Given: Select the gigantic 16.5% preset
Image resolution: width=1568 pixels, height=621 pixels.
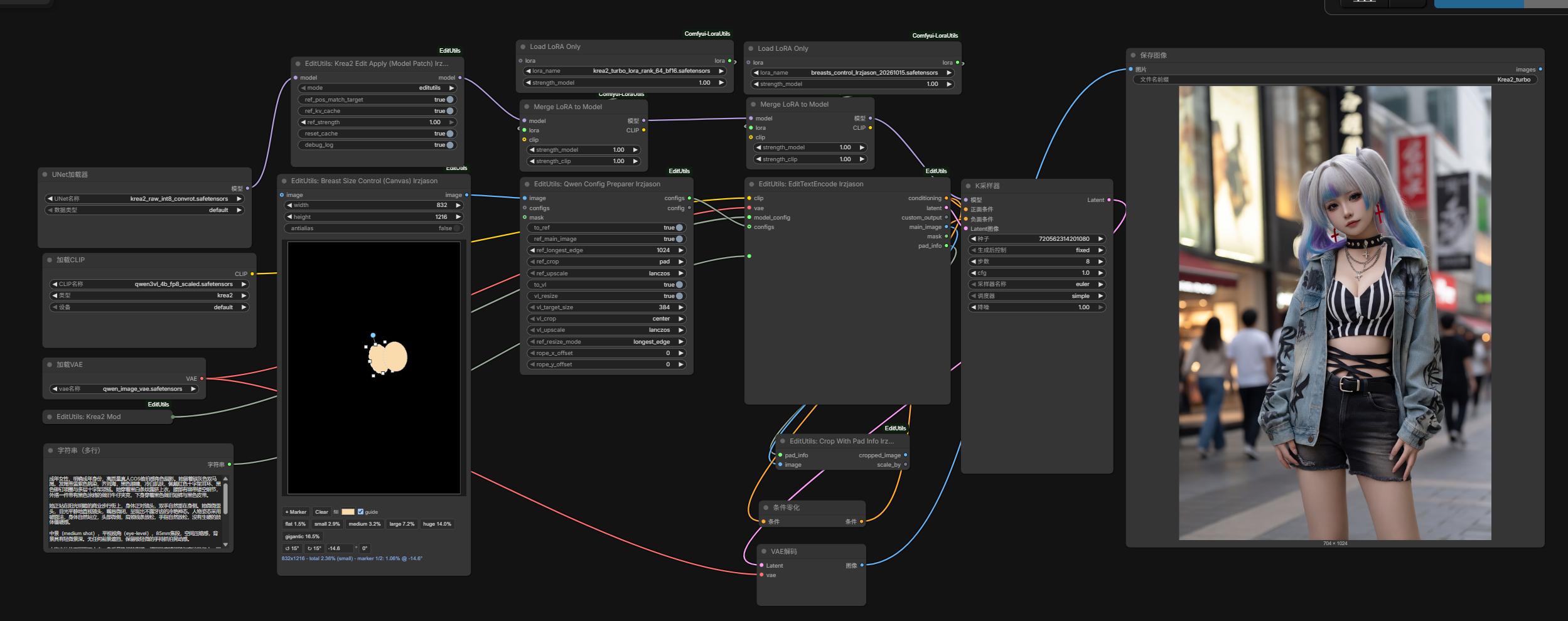Looking at the screenshot, I should (302, 536).
